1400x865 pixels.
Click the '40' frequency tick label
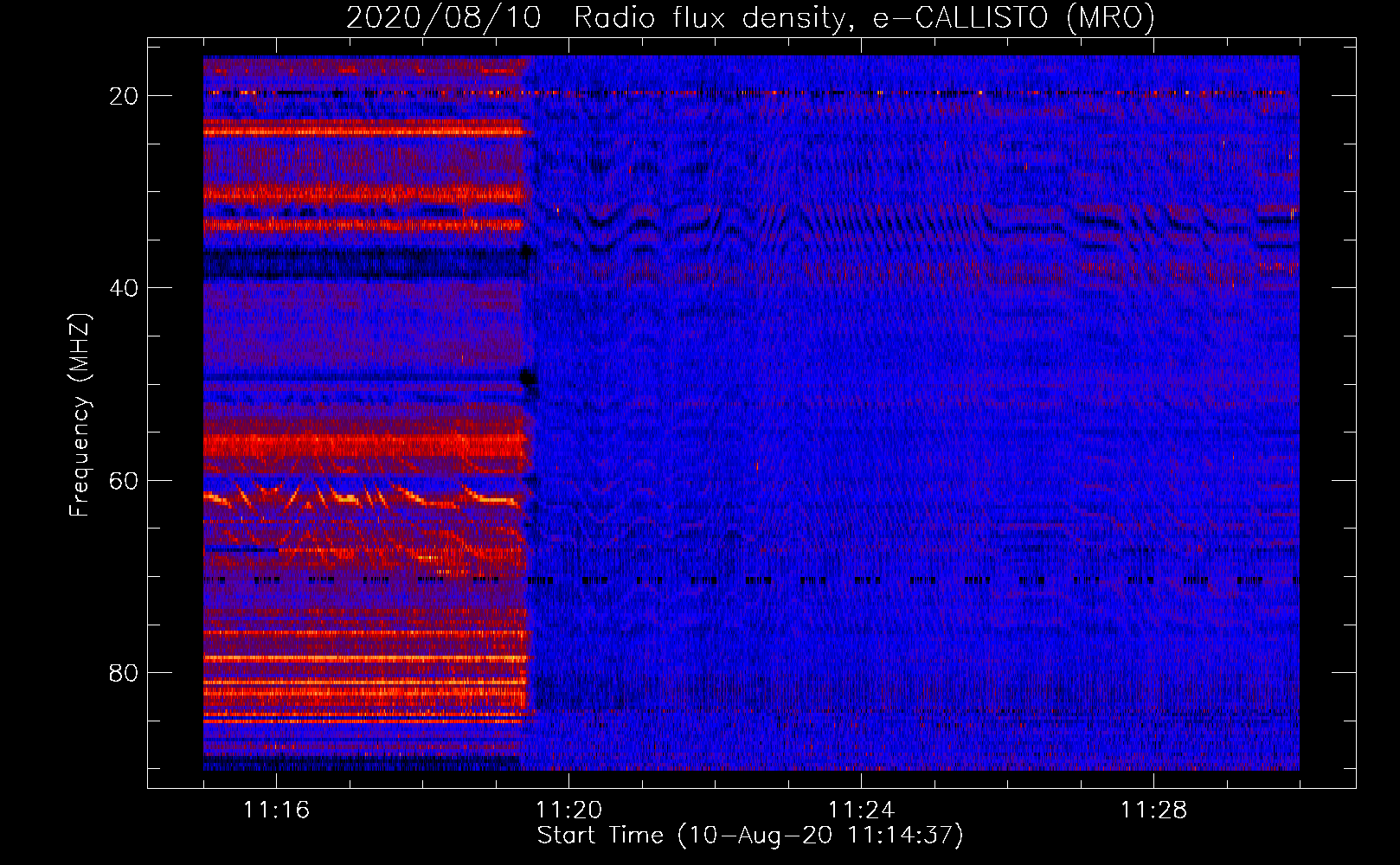tap(124, 287)
